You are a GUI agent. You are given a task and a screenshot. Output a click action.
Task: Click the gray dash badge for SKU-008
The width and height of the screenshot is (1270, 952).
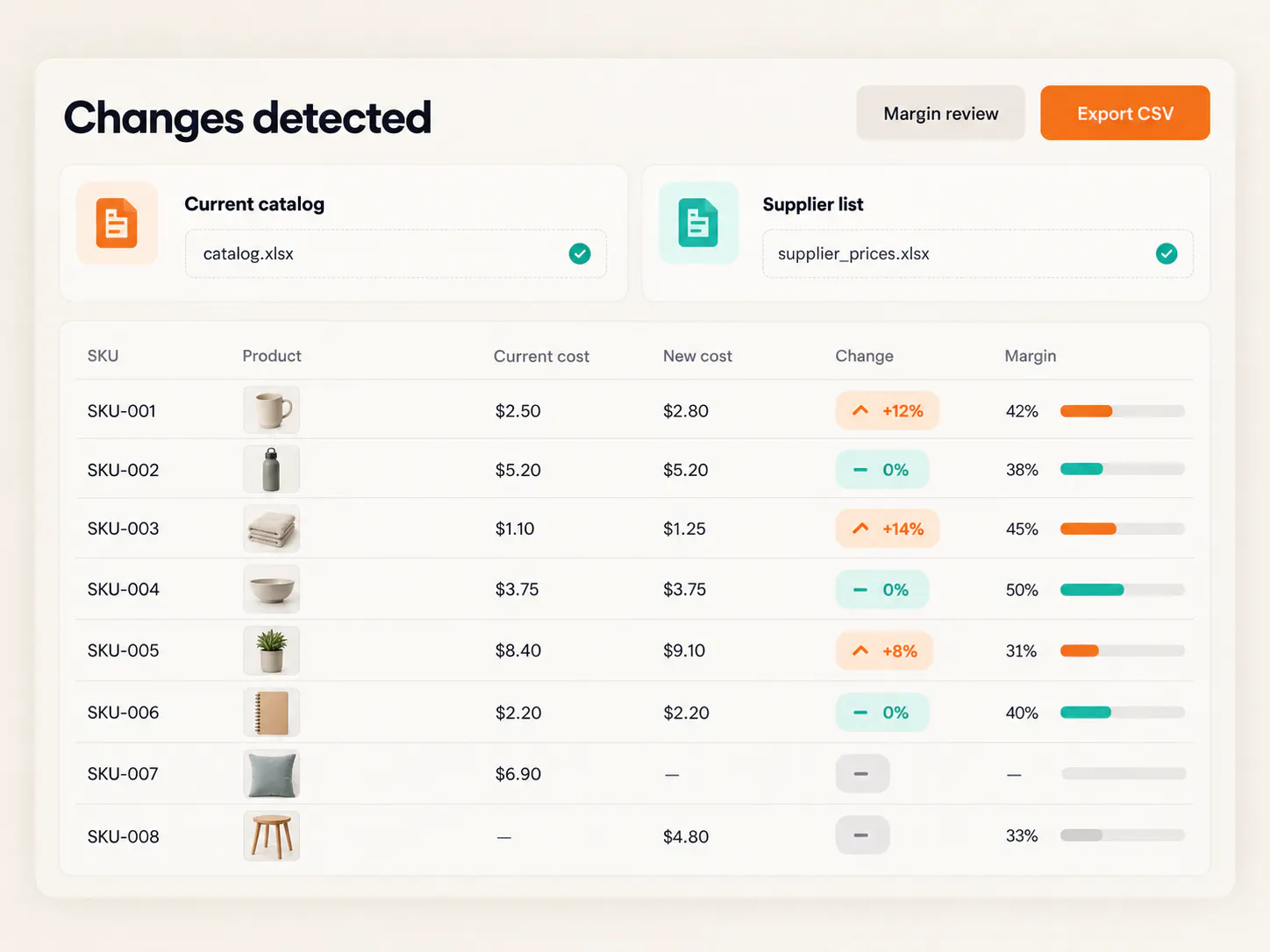tap(862, 835)
